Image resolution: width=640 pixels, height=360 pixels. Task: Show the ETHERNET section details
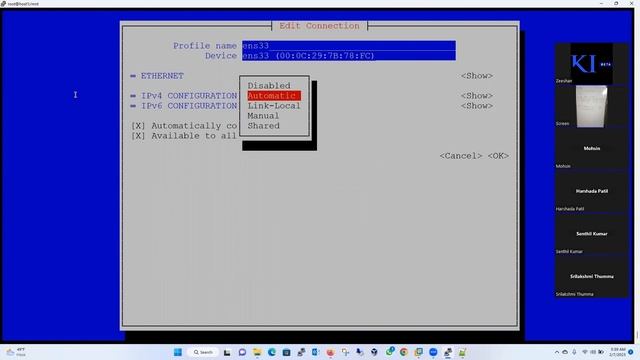(477, 76)
